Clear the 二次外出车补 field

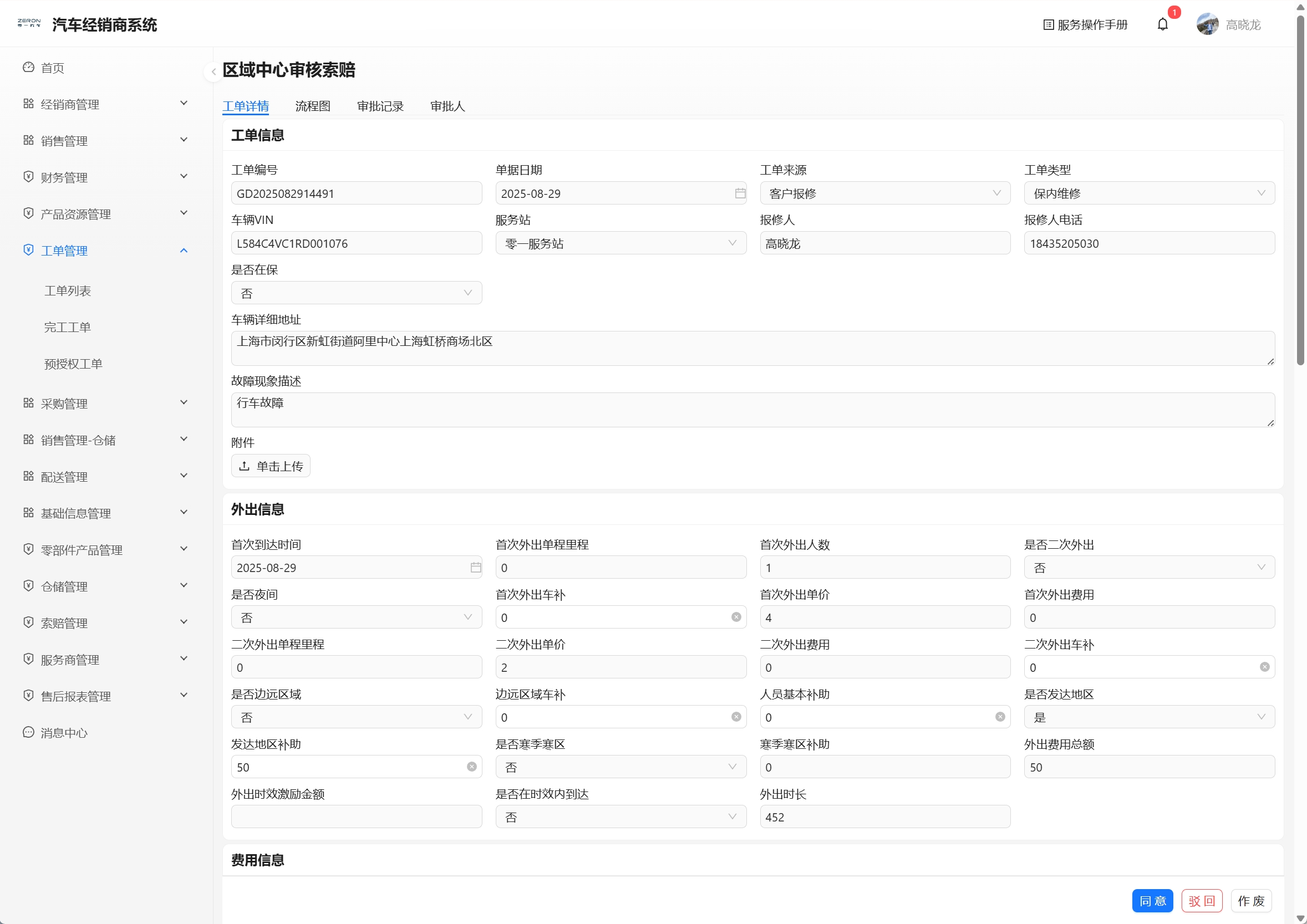pyautogui.click(x=1264, y=667)
